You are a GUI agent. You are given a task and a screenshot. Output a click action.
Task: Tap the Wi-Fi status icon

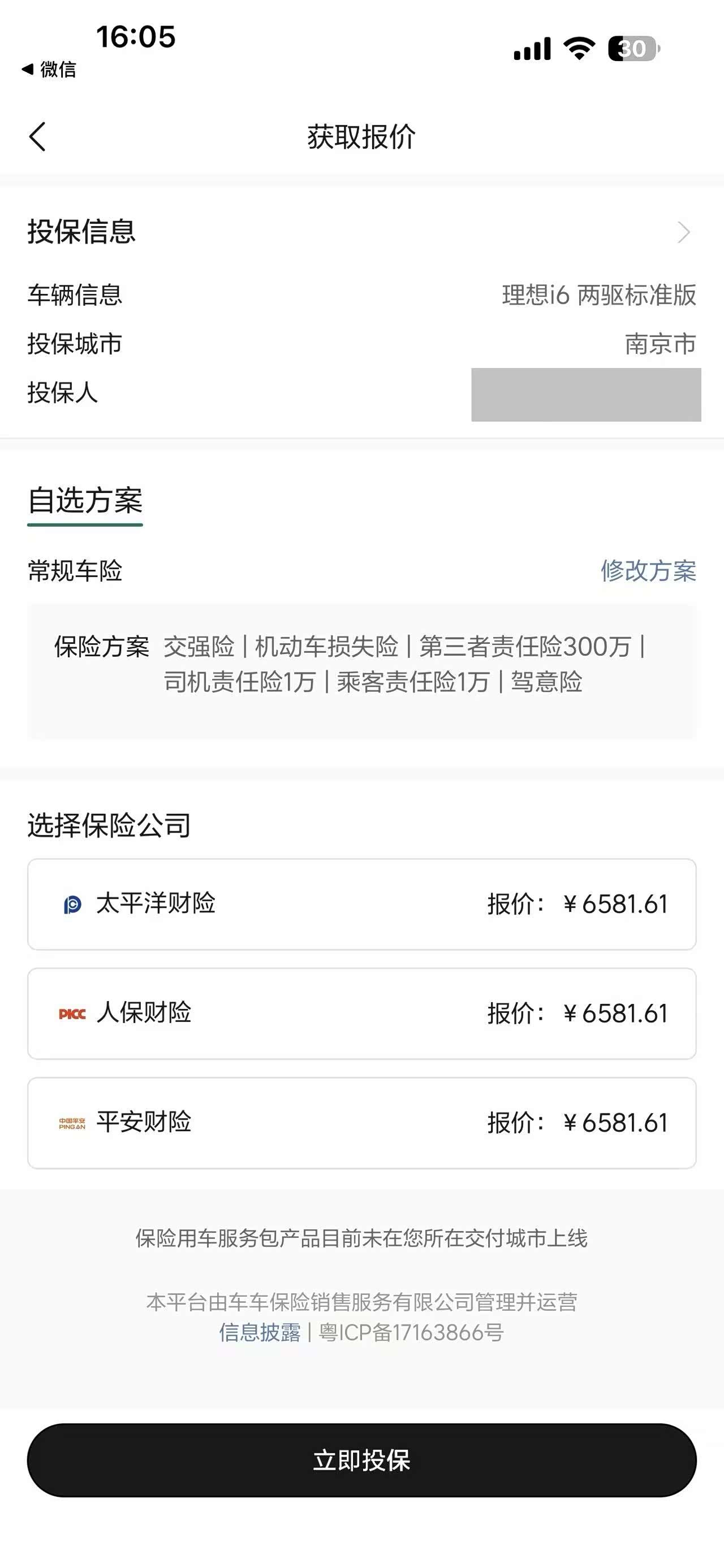pyautogui.click(x=579, y=48)
